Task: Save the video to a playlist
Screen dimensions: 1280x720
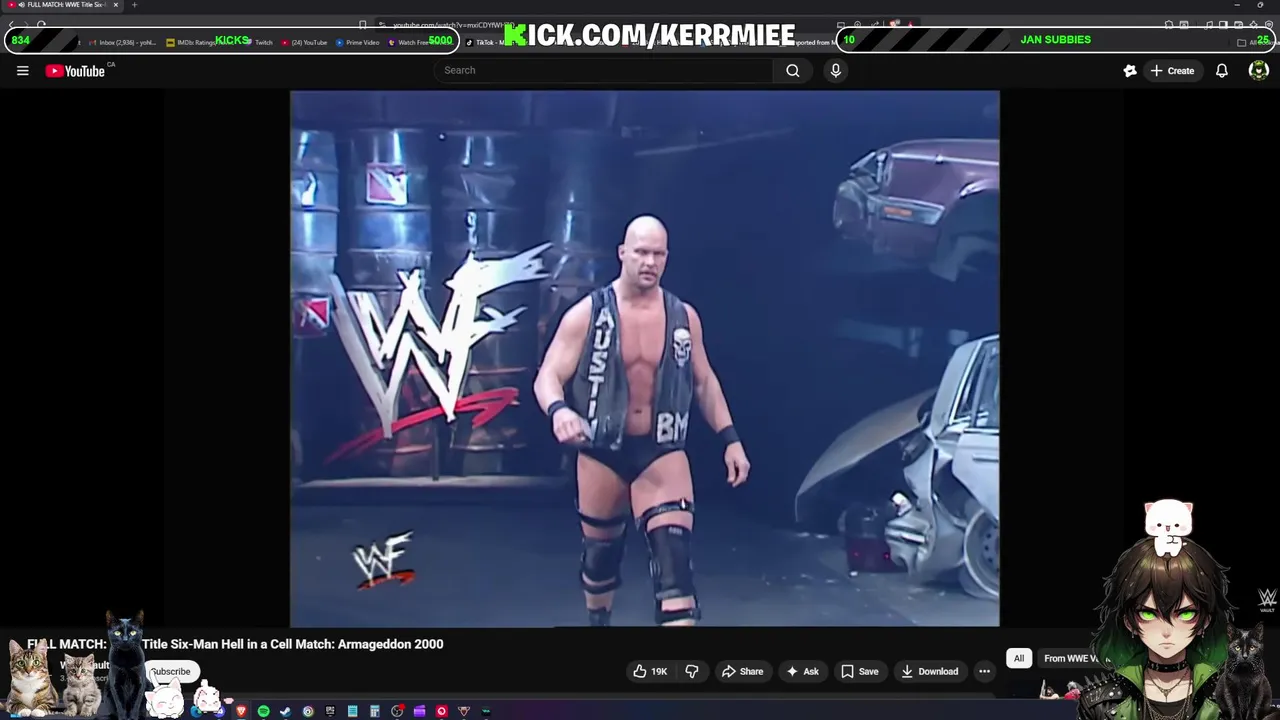Action: (x=860, y=671)
